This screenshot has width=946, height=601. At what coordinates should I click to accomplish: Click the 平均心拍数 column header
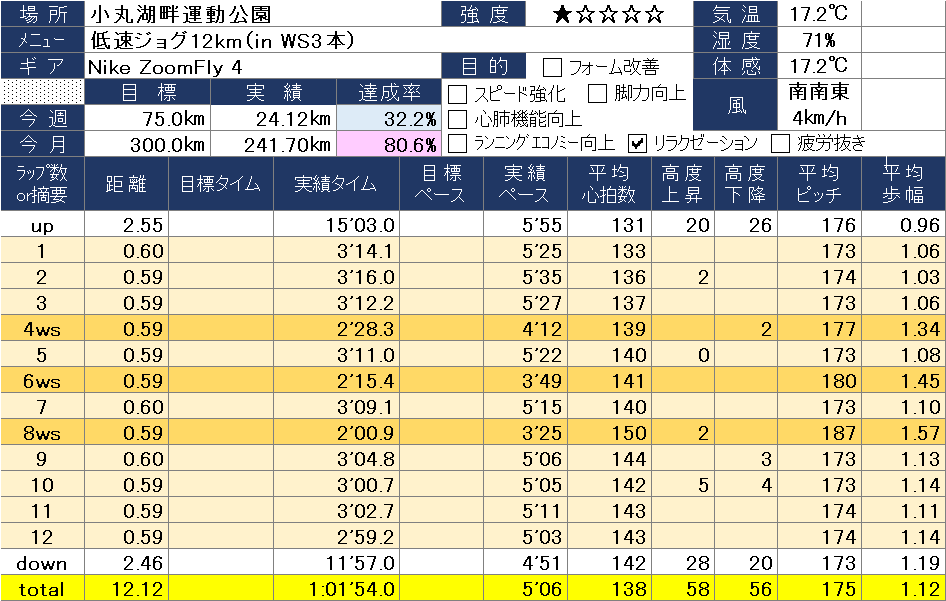tap(609, 183)
